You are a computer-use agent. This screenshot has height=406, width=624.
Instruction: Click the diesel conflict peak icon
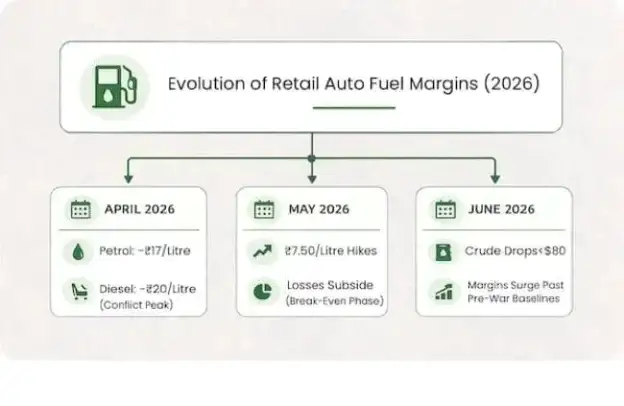pyautogui.click(x=80, y=291)
